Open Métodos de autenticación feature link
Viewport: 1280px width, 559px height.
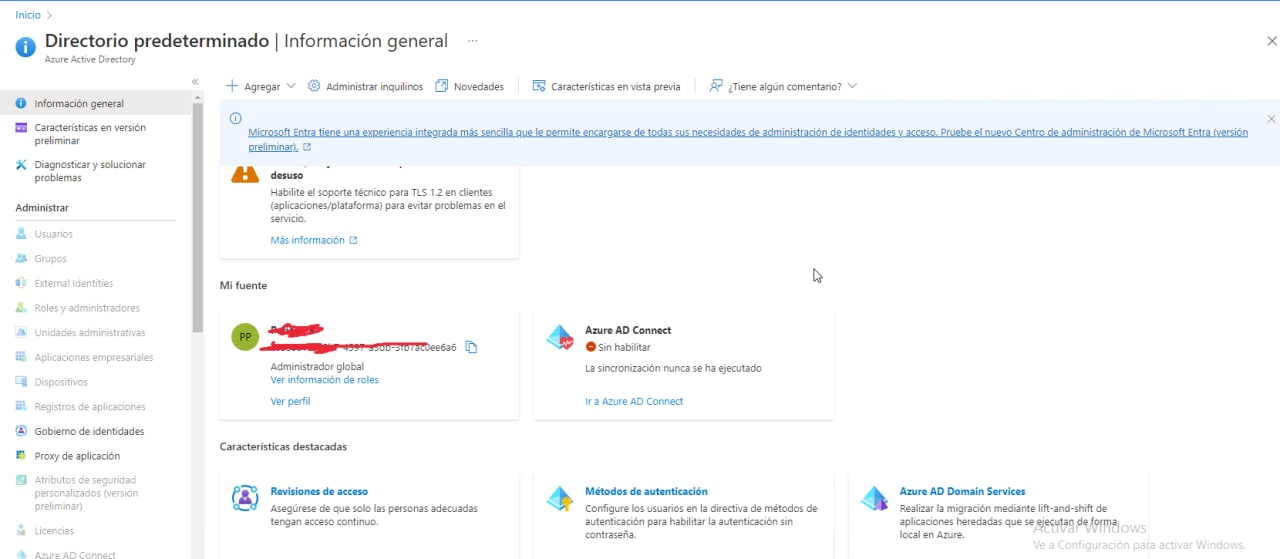click(x=646, y=491)
